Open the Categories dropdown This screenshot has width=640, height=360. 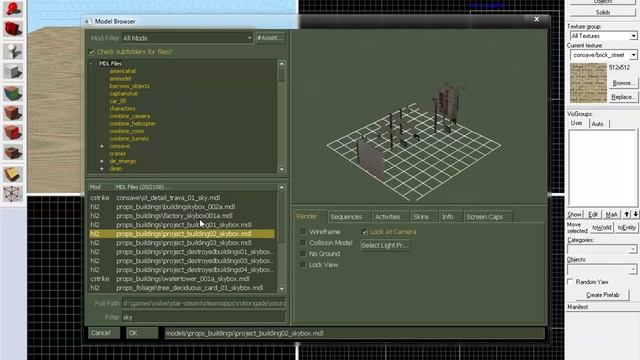click(x=602, y=249)
